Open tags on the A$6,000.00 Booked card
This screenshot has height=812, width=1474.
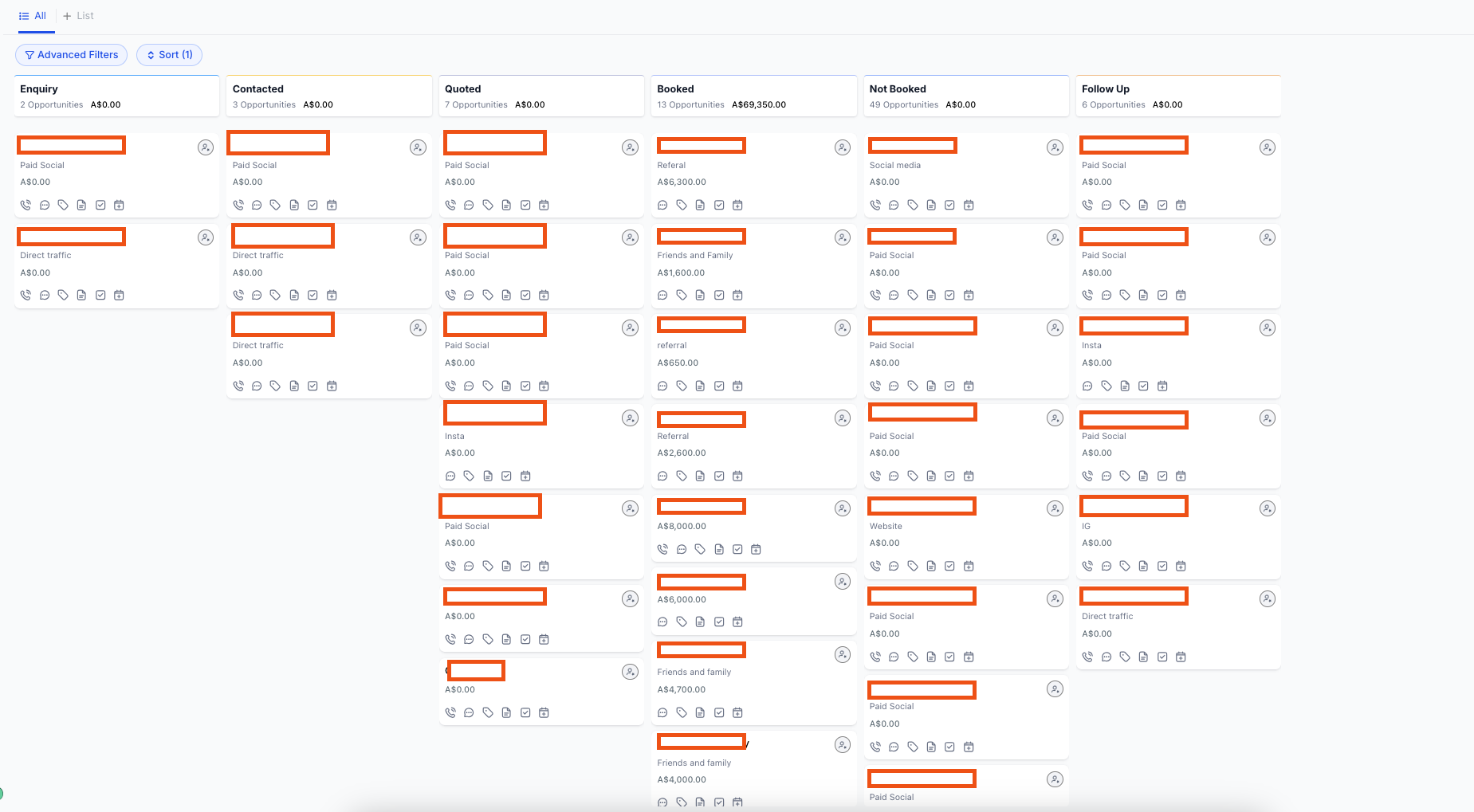(x=682, y=622)
